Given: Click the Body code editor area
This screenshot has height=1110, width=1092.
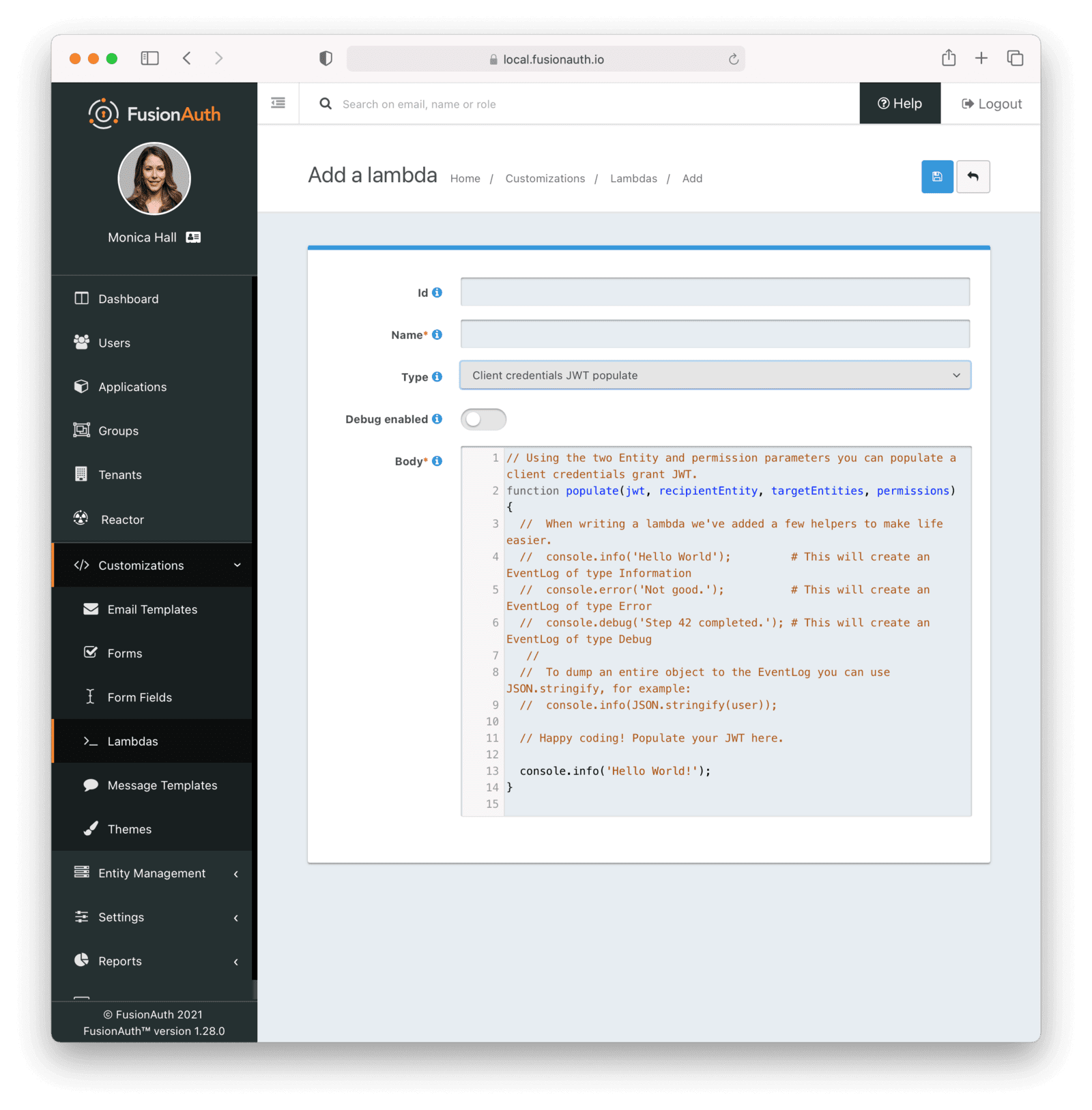Looking at the screenshot, I should tap(716, 631).
